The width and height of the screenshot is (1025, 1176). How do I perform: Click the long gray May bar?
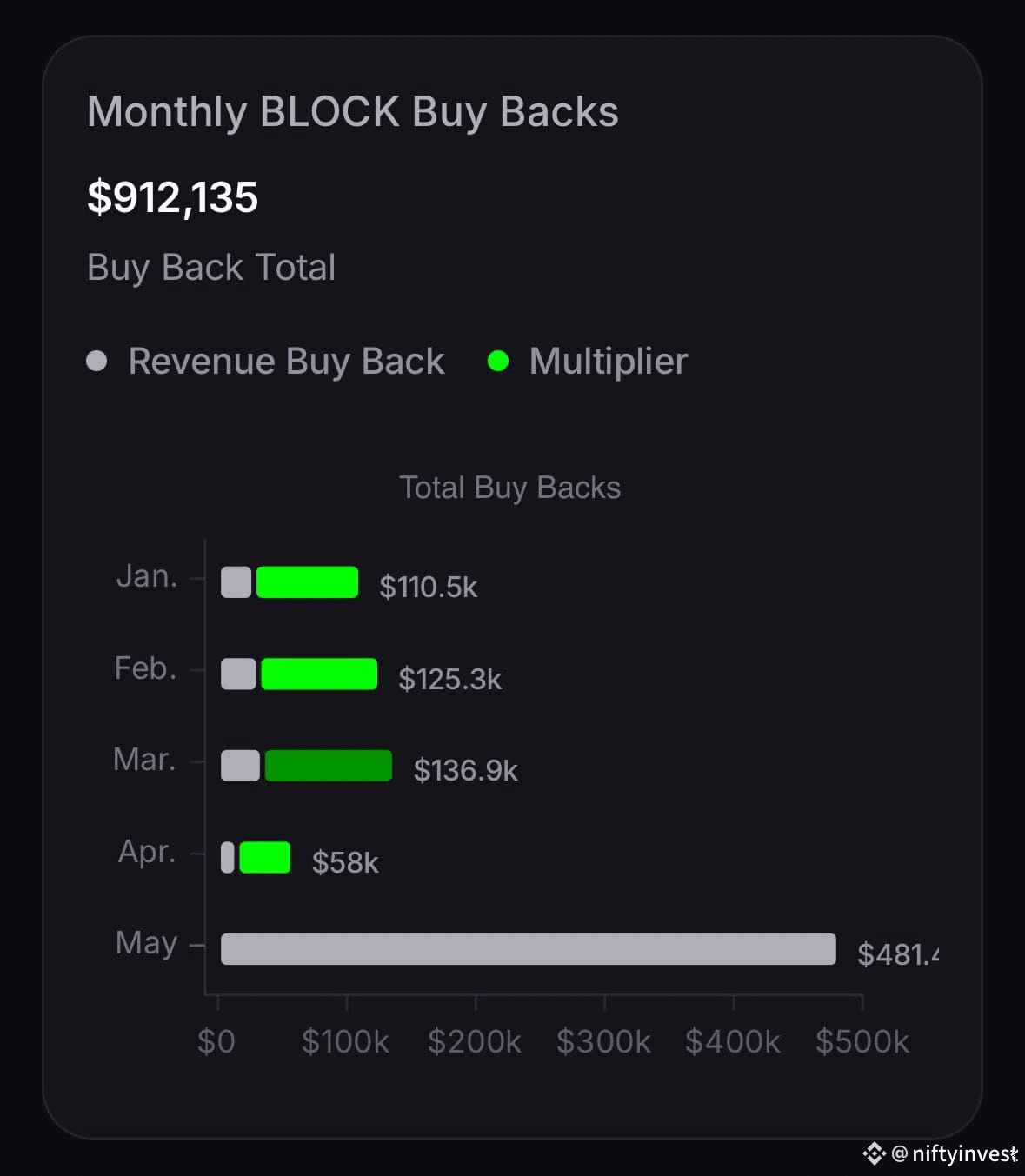pyautogui.click(x=529, y=949)
